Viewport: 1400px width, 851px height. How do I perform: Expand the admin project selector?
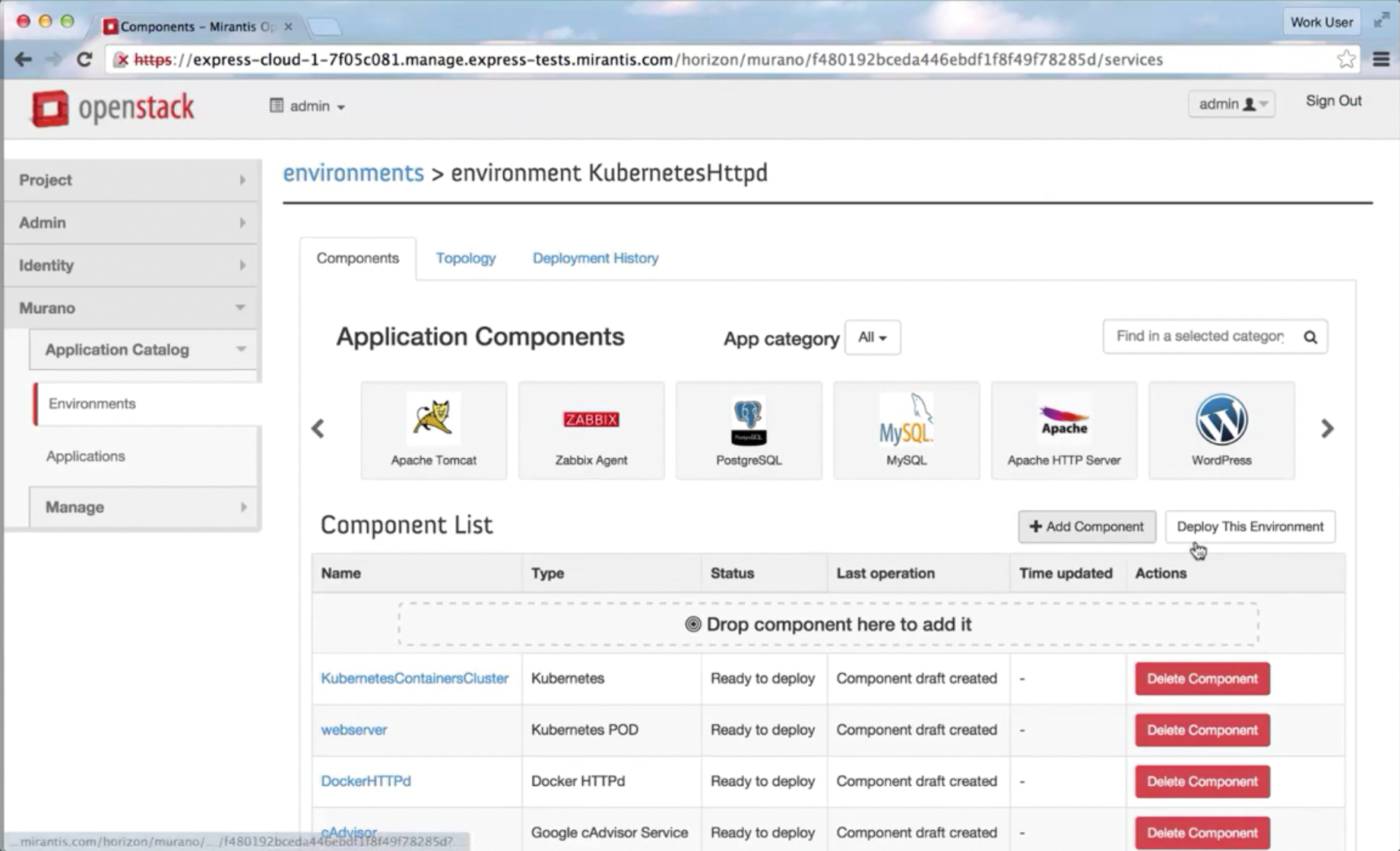coord(307,106)
